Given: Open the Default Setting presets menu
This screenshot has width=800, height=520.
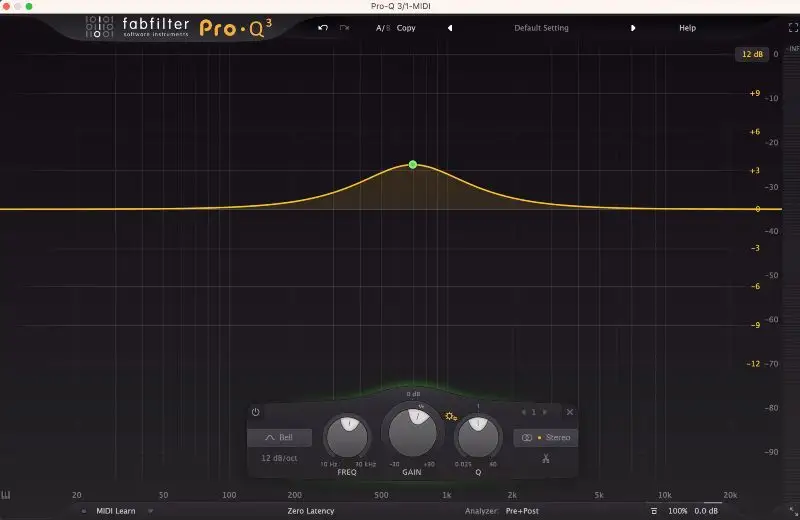Looking at the screenshot, I should 541,28.
